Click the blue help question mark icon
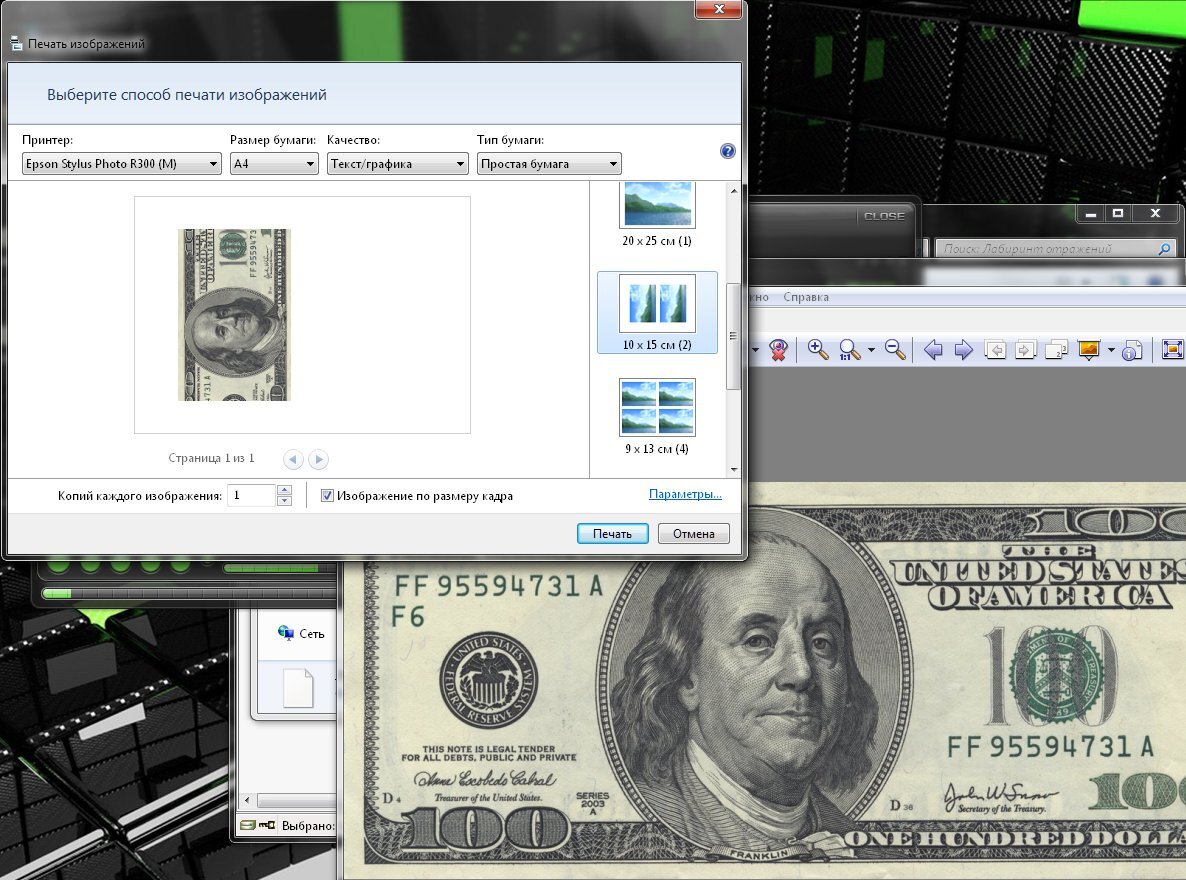The width and height of the screenshot is (1186, 880). click(728, 151)
